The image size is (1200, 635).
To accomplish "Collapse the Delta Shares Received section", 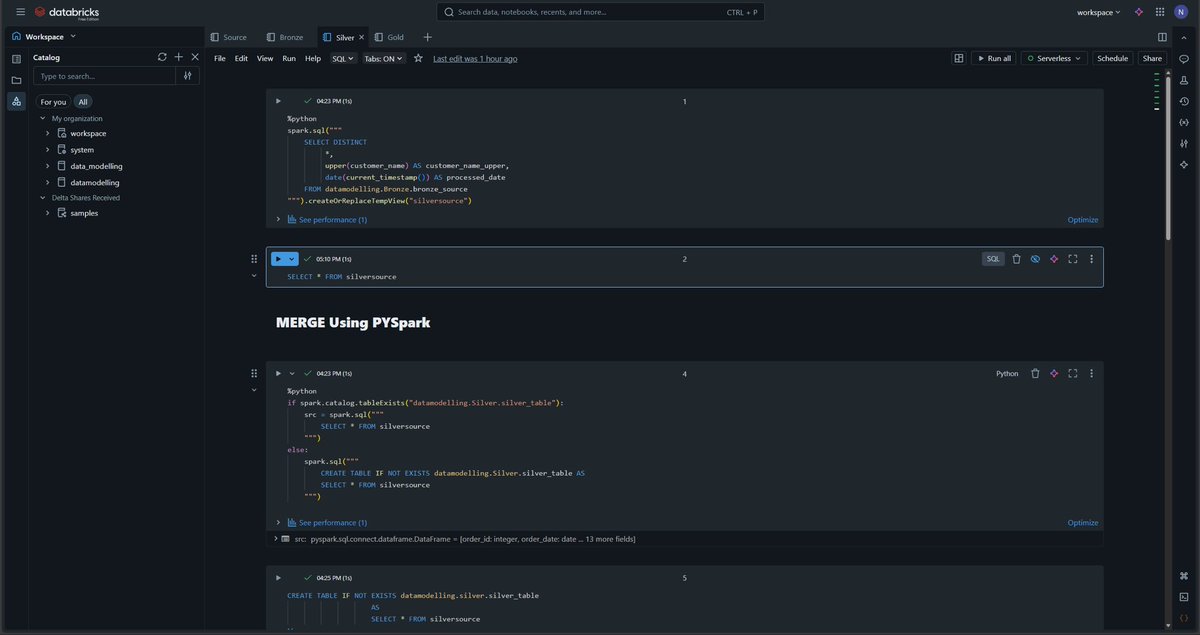I will pyautogui.click(x=42, y=198).
